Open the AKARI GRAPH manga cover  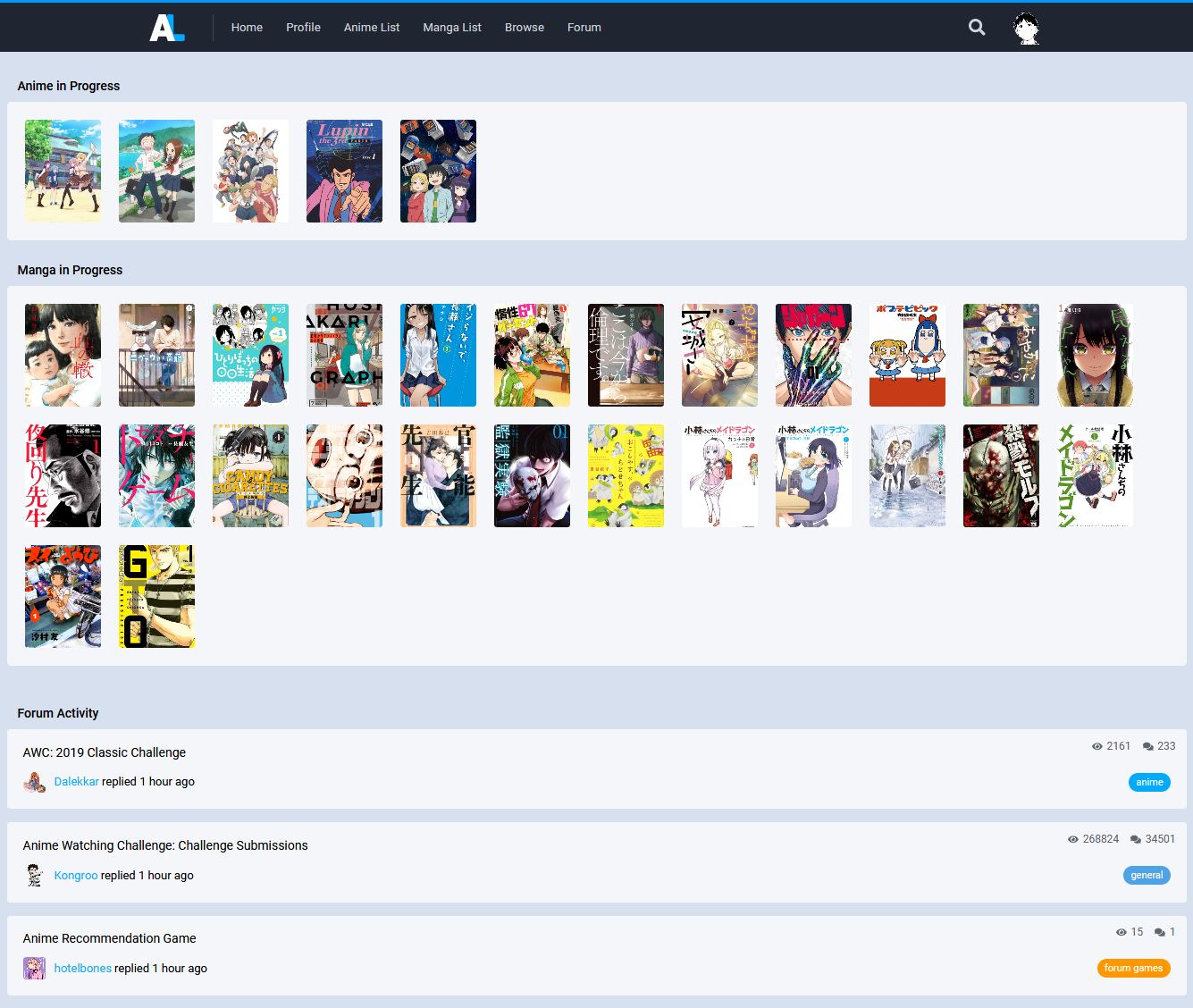[x=344, y=355]
